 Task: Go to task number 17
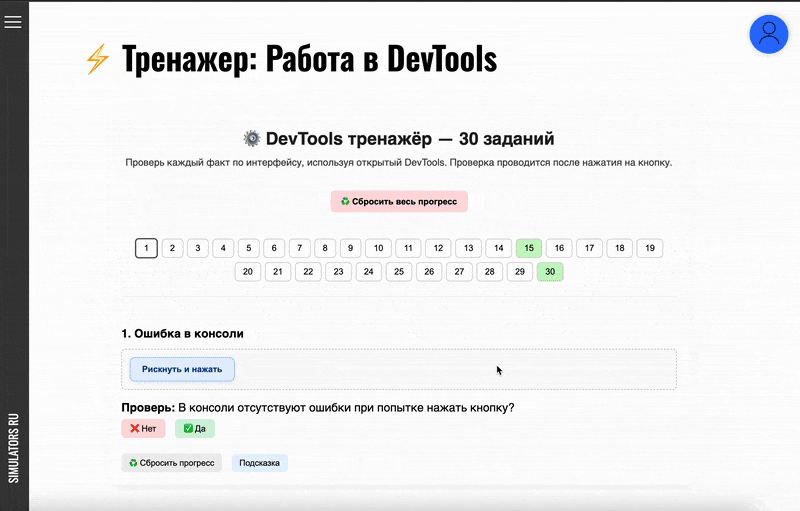[589, 248]
